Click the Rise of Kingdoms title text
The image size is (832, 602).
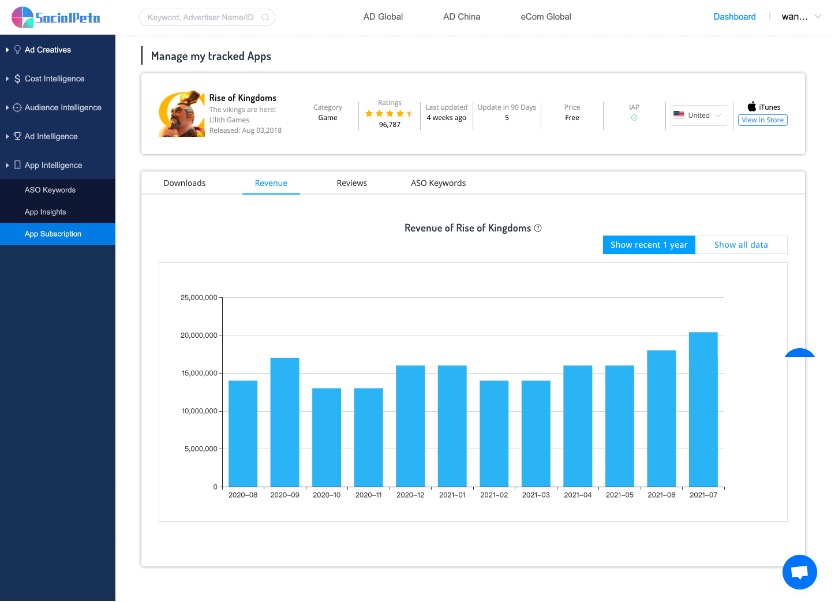242,98
